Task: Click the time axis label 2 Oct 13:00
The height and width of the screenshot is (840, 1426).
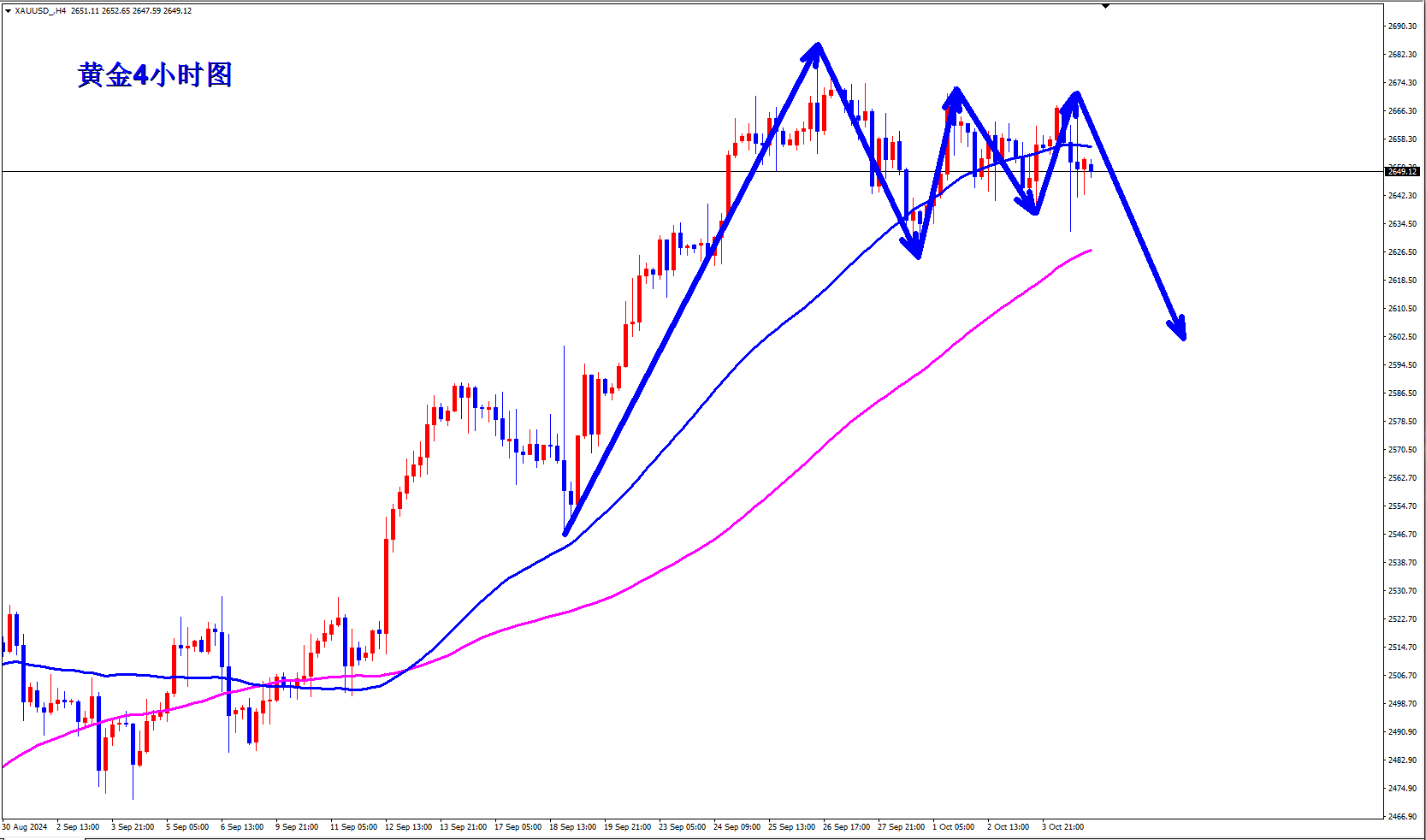Action: click(x=1008, y=827)
